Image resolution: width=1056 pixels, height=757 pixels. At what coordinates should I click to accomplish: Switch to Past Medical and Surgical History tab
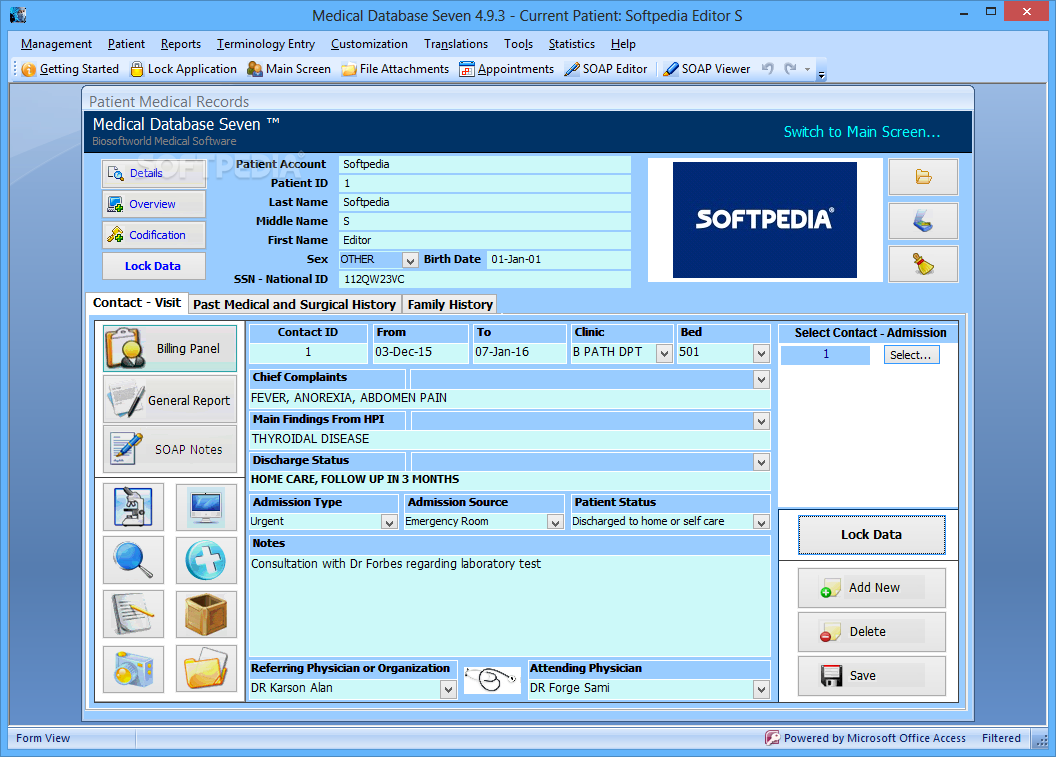294,304
